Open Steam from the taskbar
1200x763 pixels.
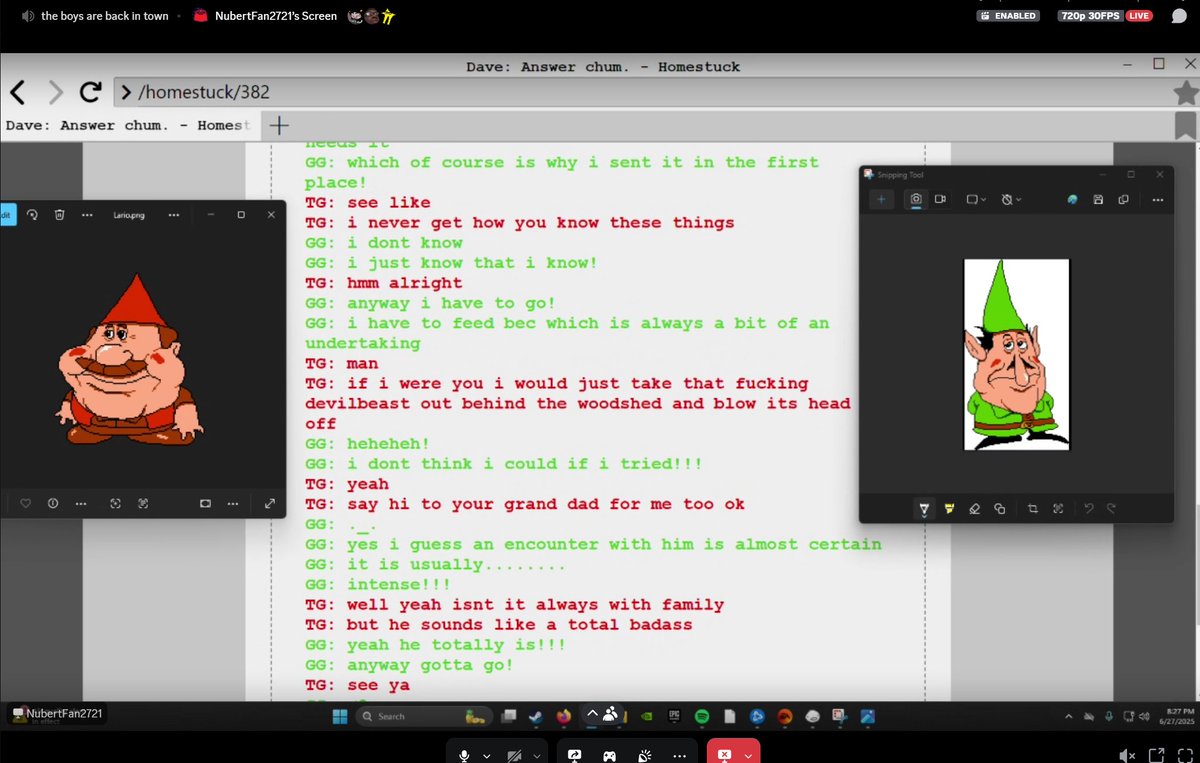click(536, 716)
